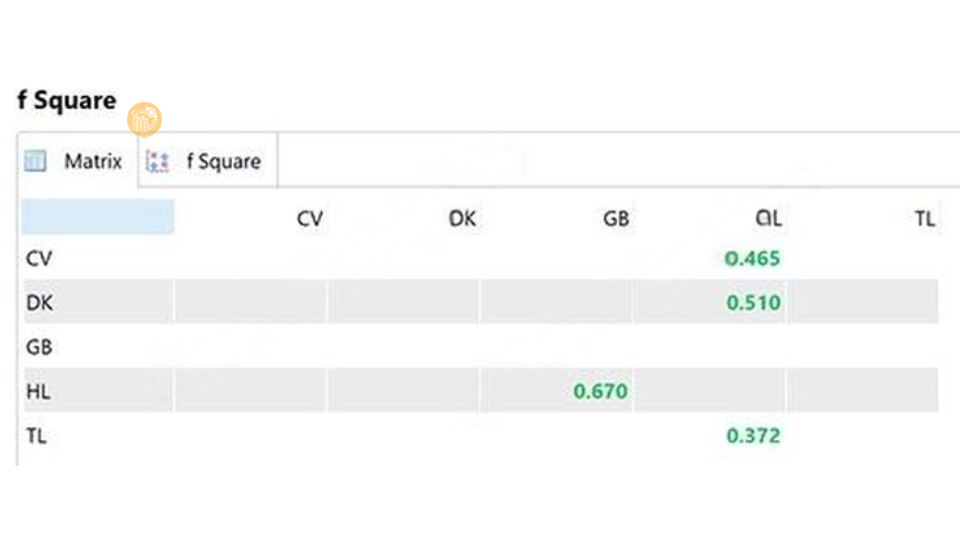
Task: Select the CV row label
Action: point(39,258)
